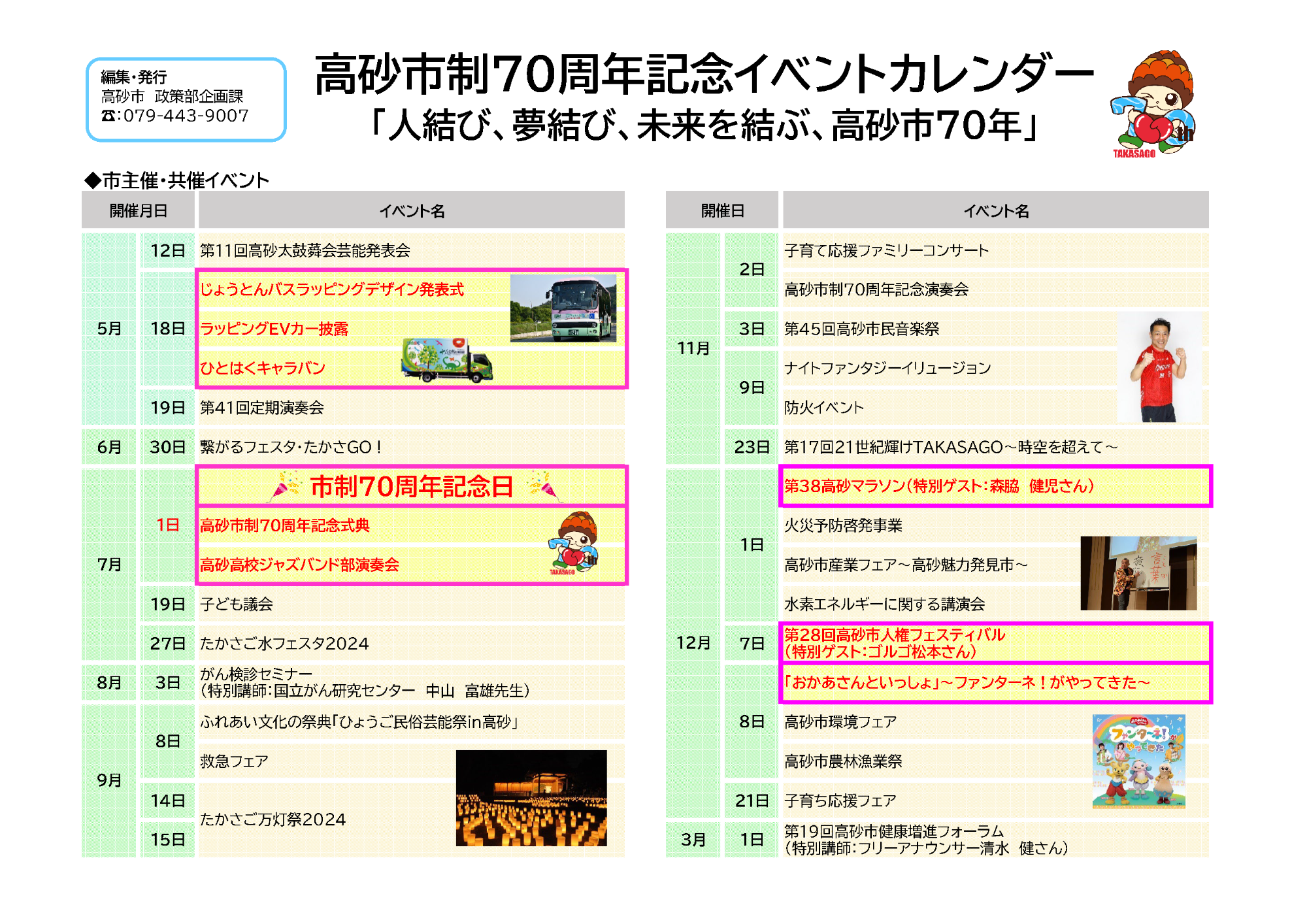Click the ◆市主催・共催イベント heading
1307x924 pixels.
[x=176, y=180]
